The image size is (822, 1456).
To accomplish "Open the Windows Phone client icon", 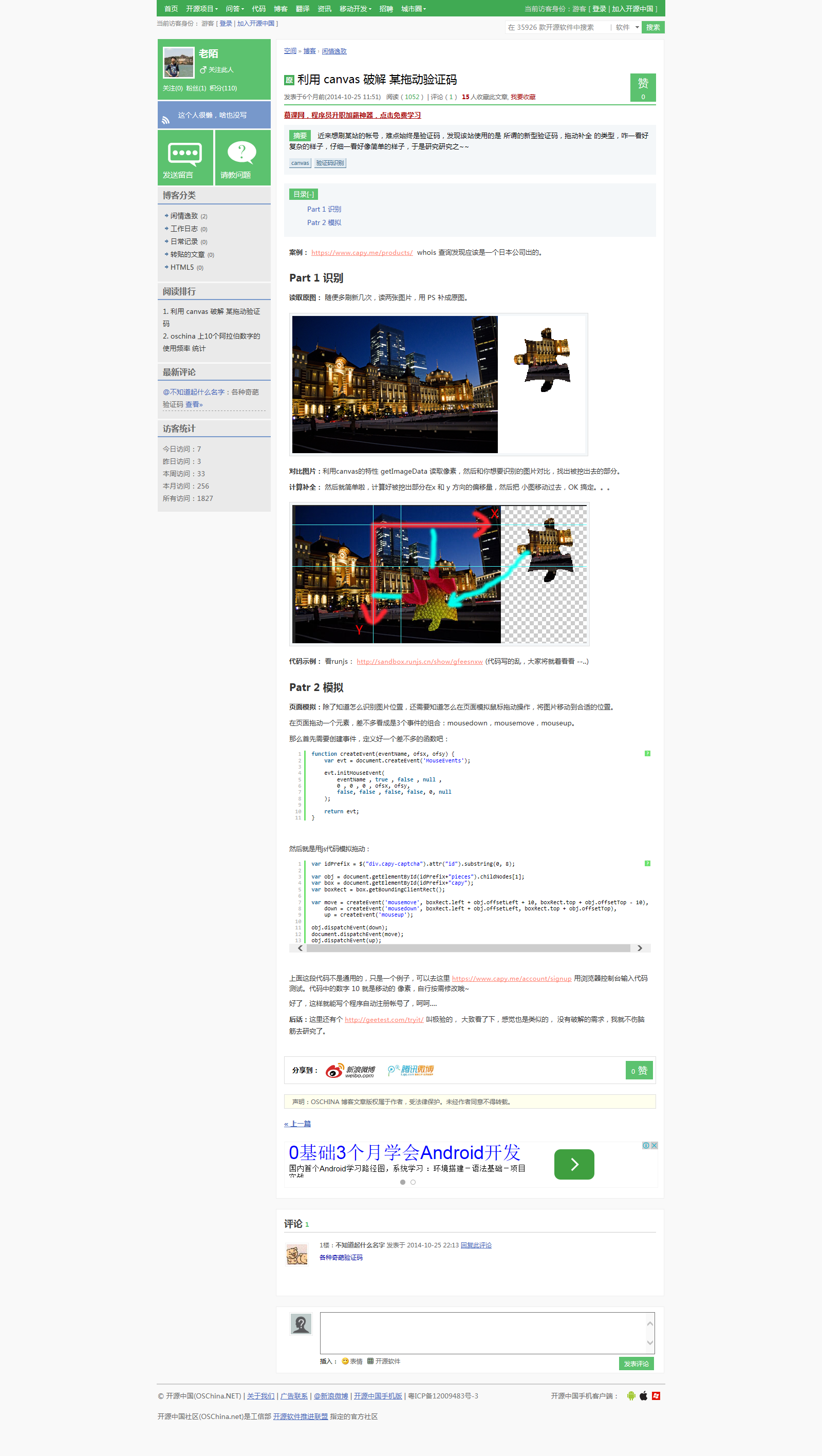I will tap(656, 1395).
